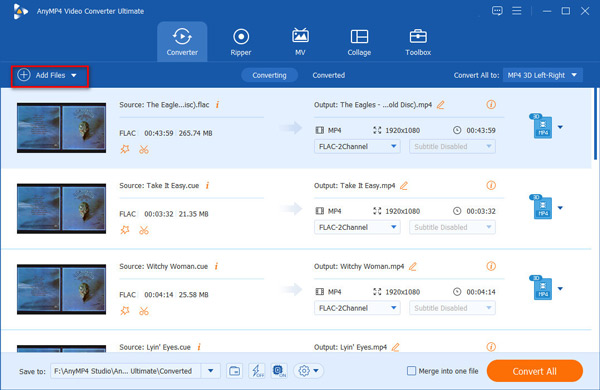The image size is (600, 390).
Task: Open FLAC-2Channel audio dropdown for Take It Easy
Action: coord(357,227)
